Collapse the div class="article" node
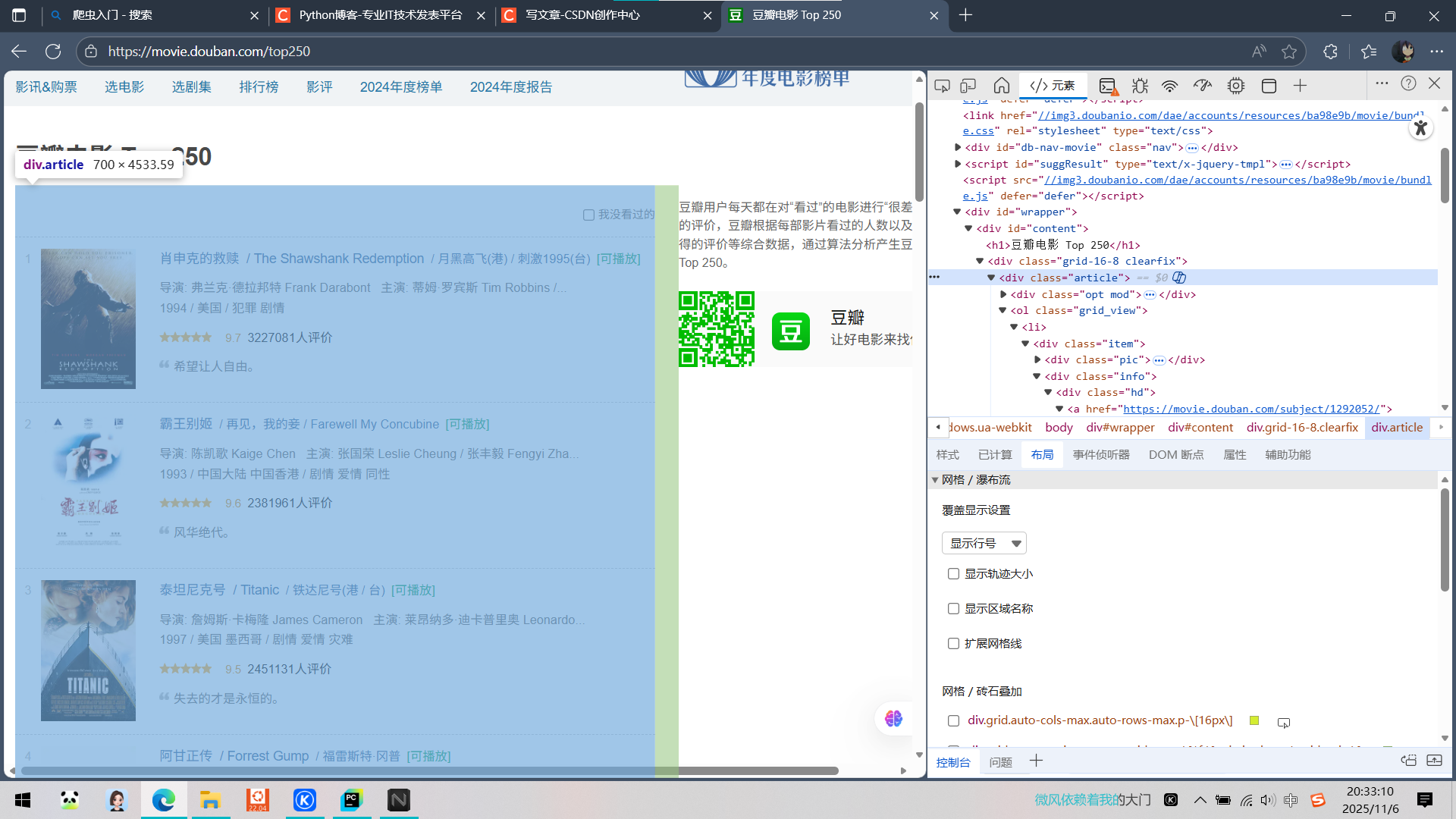1456x819 pixels. pos(991,278)
